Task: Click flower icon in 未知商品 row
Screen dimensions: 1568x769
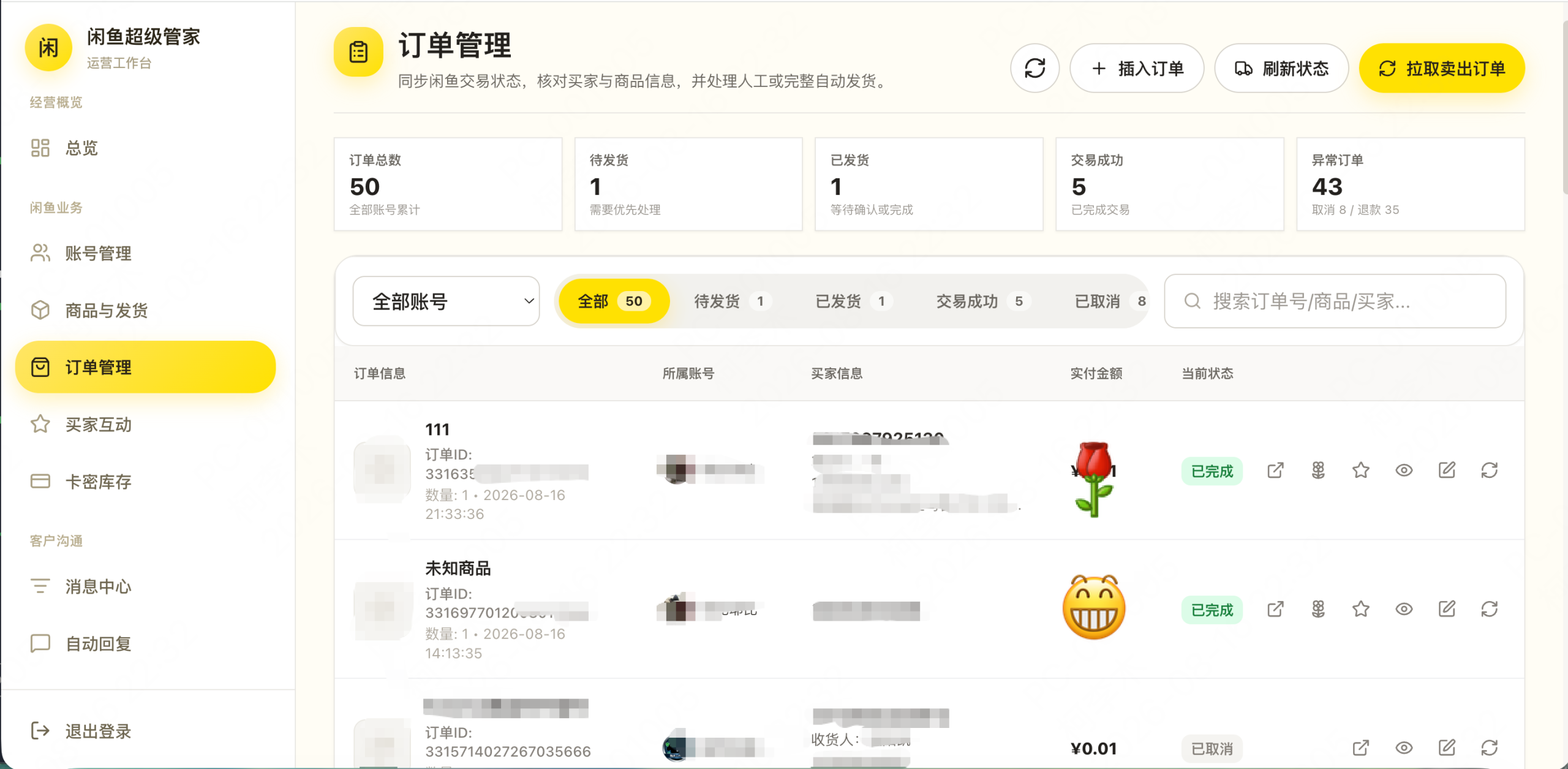Action: (x=1318, y=609)
